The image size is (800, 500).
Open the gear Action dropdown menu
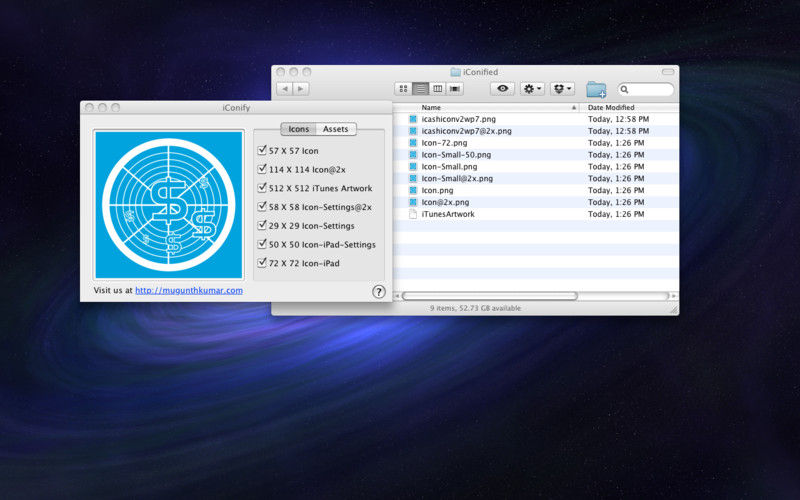pyautogui.click(x=532, y=89)
